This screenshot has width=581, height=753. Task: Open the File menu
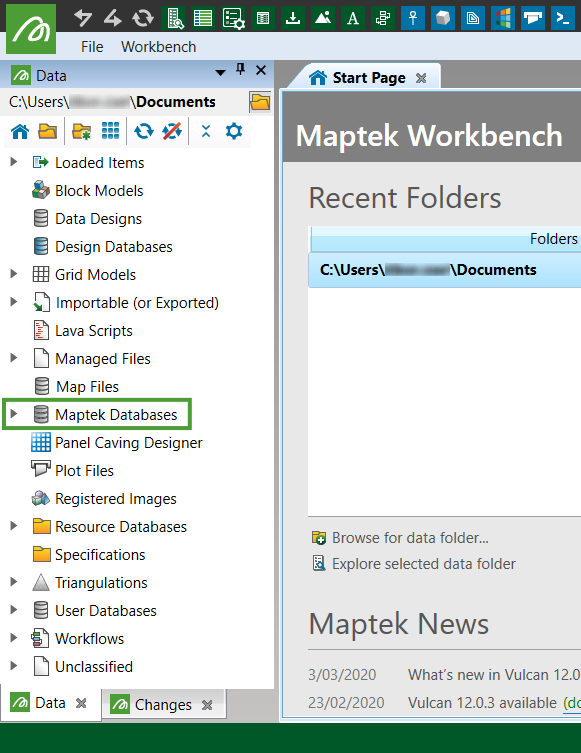(x=92, y=47)
